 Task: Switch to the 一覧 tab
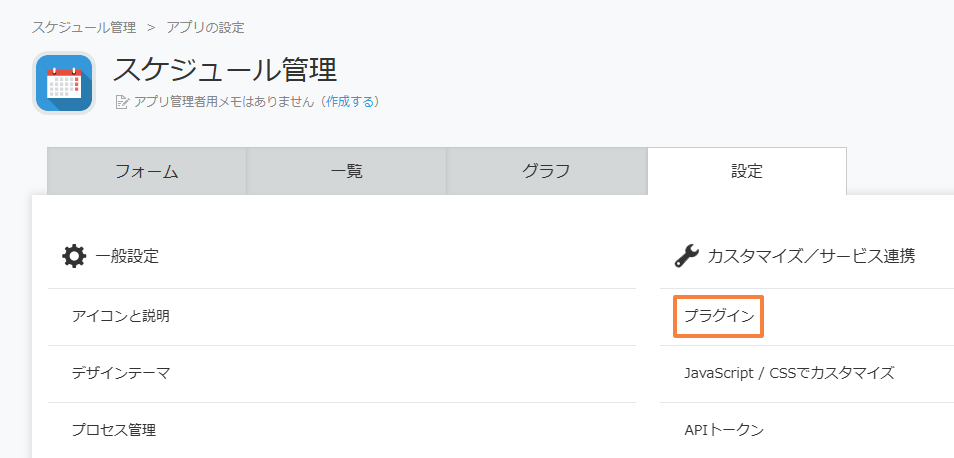[347, 172]
